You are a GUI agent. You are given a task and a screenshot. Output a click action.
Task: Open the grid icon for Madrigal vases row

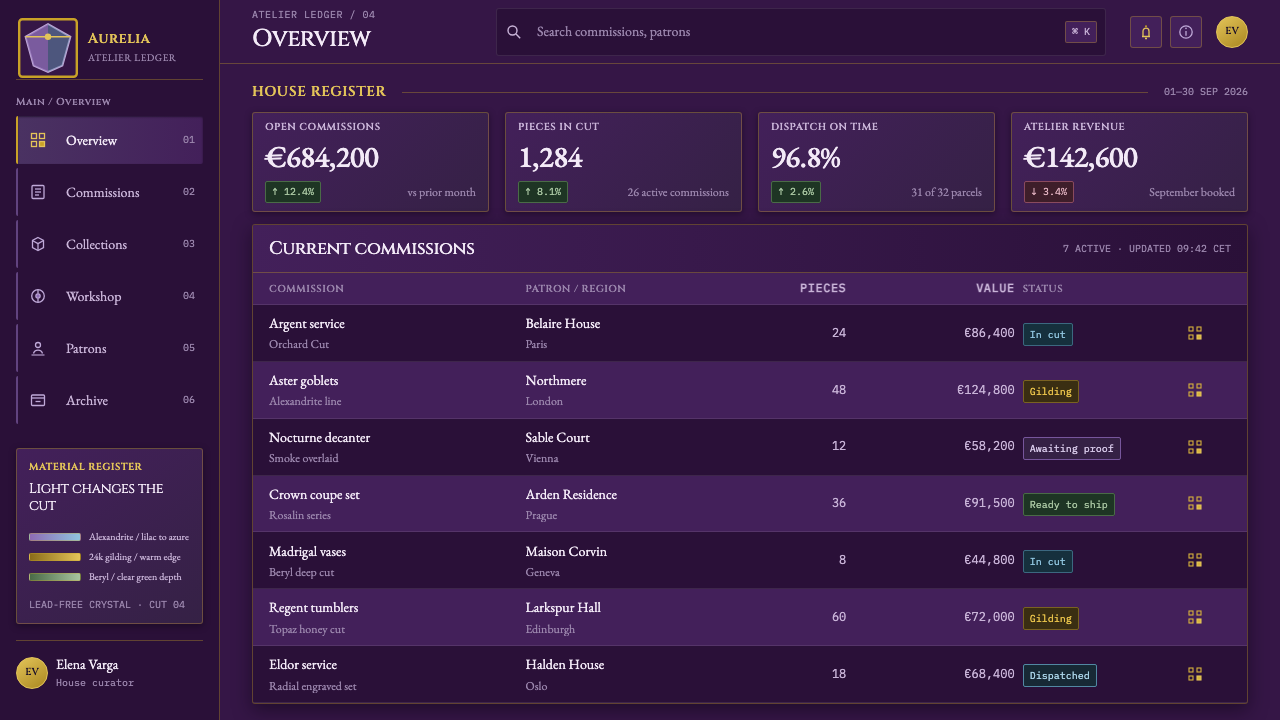pos(1195,560)
